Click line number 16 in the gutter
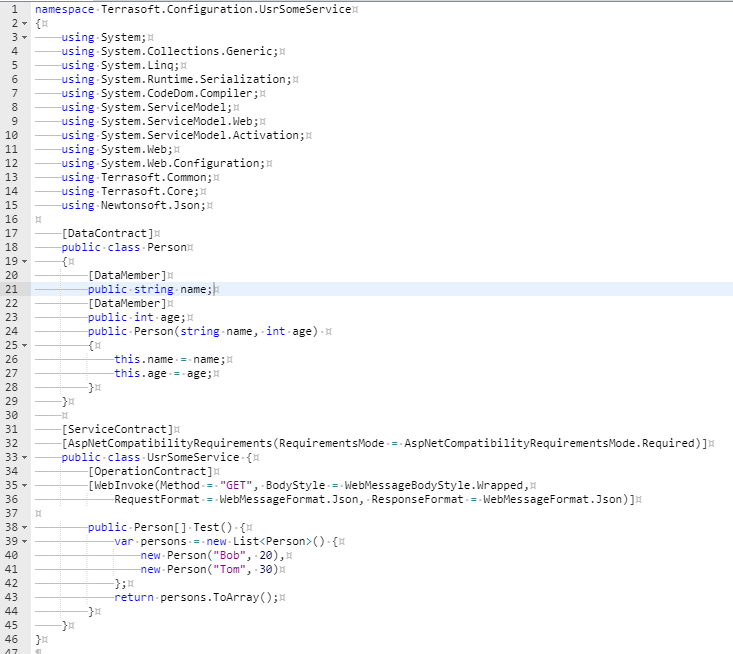This screenshot has width=733, height=654. pyautogui.click(x=12, y=219)
